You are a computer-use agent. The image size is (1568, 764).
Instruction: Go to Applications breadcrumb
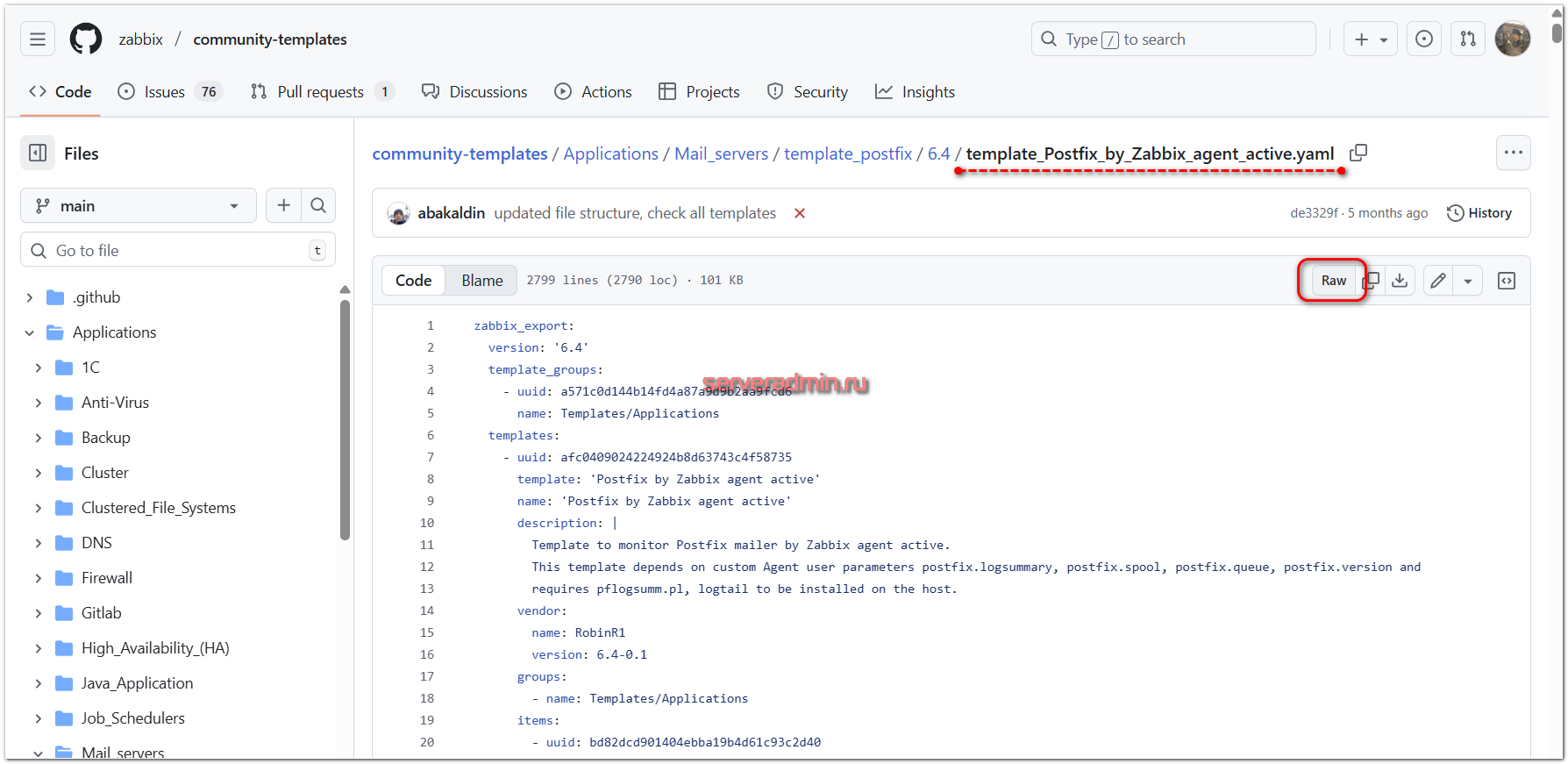tap(610, 154)
